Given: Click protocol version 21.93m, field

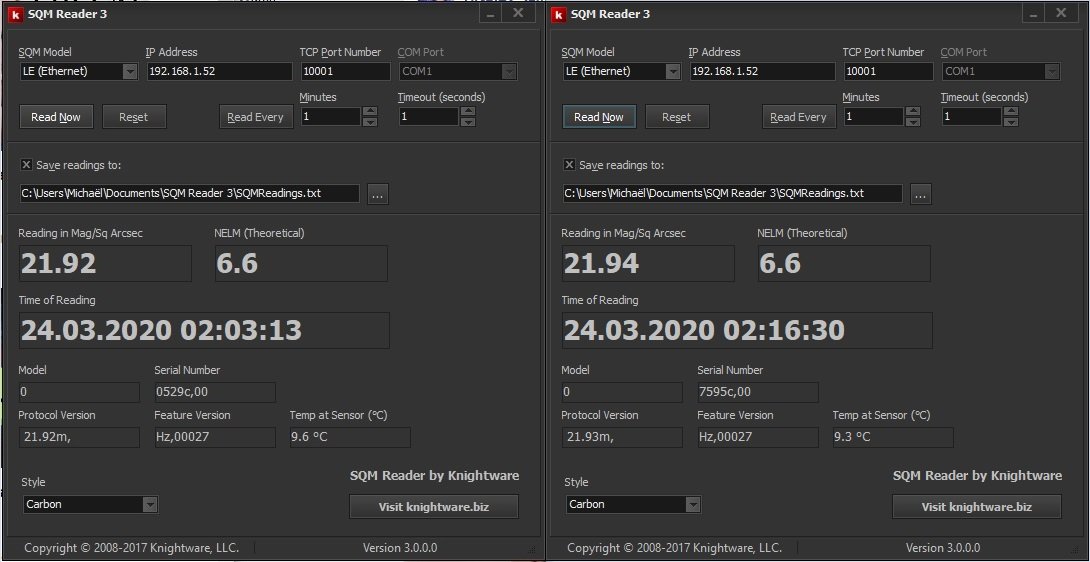Looking at the screenshot, I should tap(622, 437).
